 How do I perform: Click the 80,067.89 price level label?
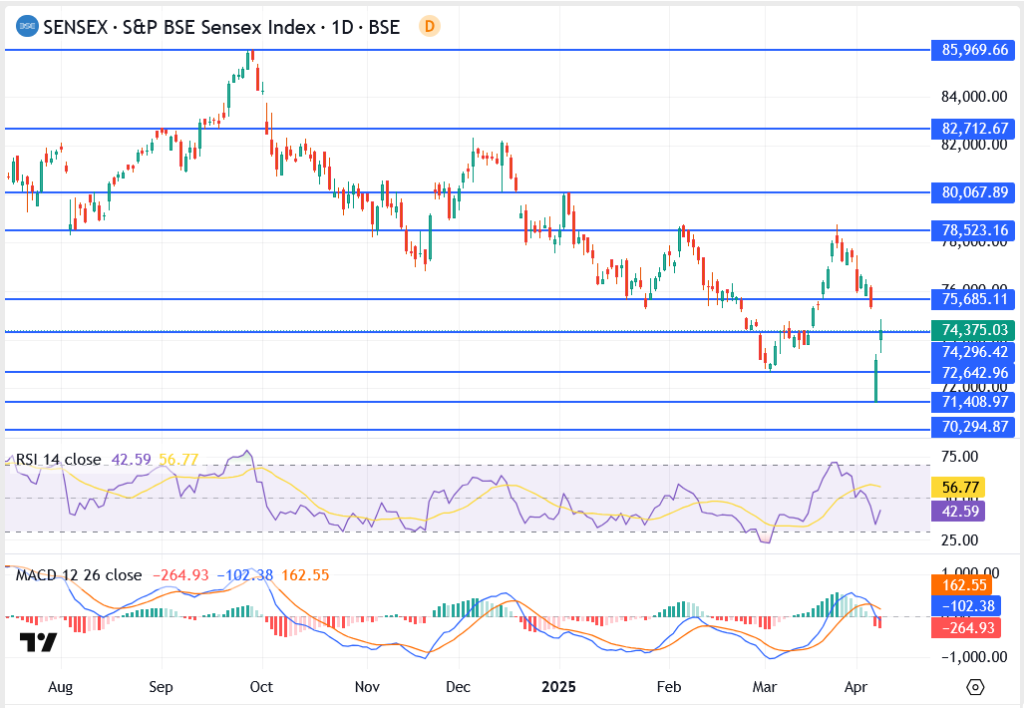pos(973,191)
